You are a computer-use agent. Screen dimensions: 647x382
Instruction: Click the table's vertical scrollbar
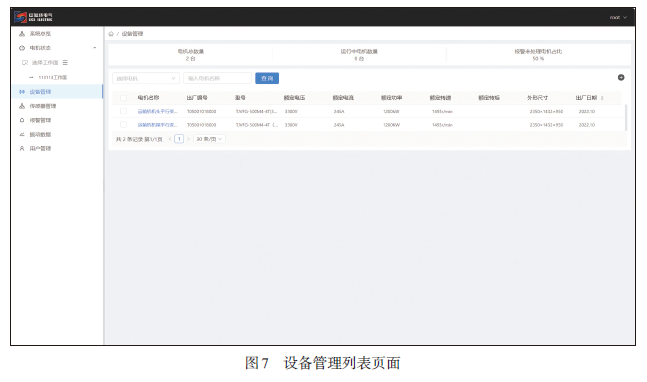pyautogui.click(x=626, y=118)
